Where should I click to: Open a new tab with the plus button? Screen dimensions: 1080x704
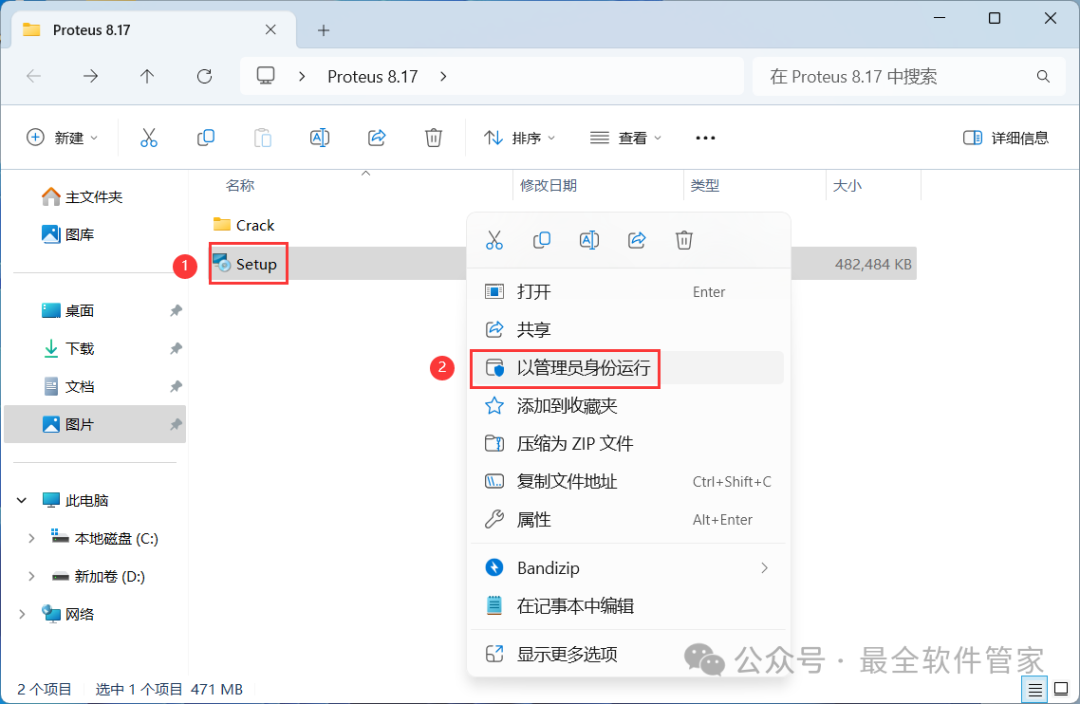323,30
